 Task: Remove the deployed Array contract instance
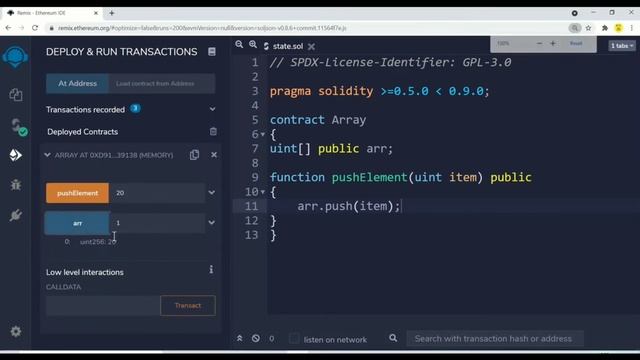[214, 155]
